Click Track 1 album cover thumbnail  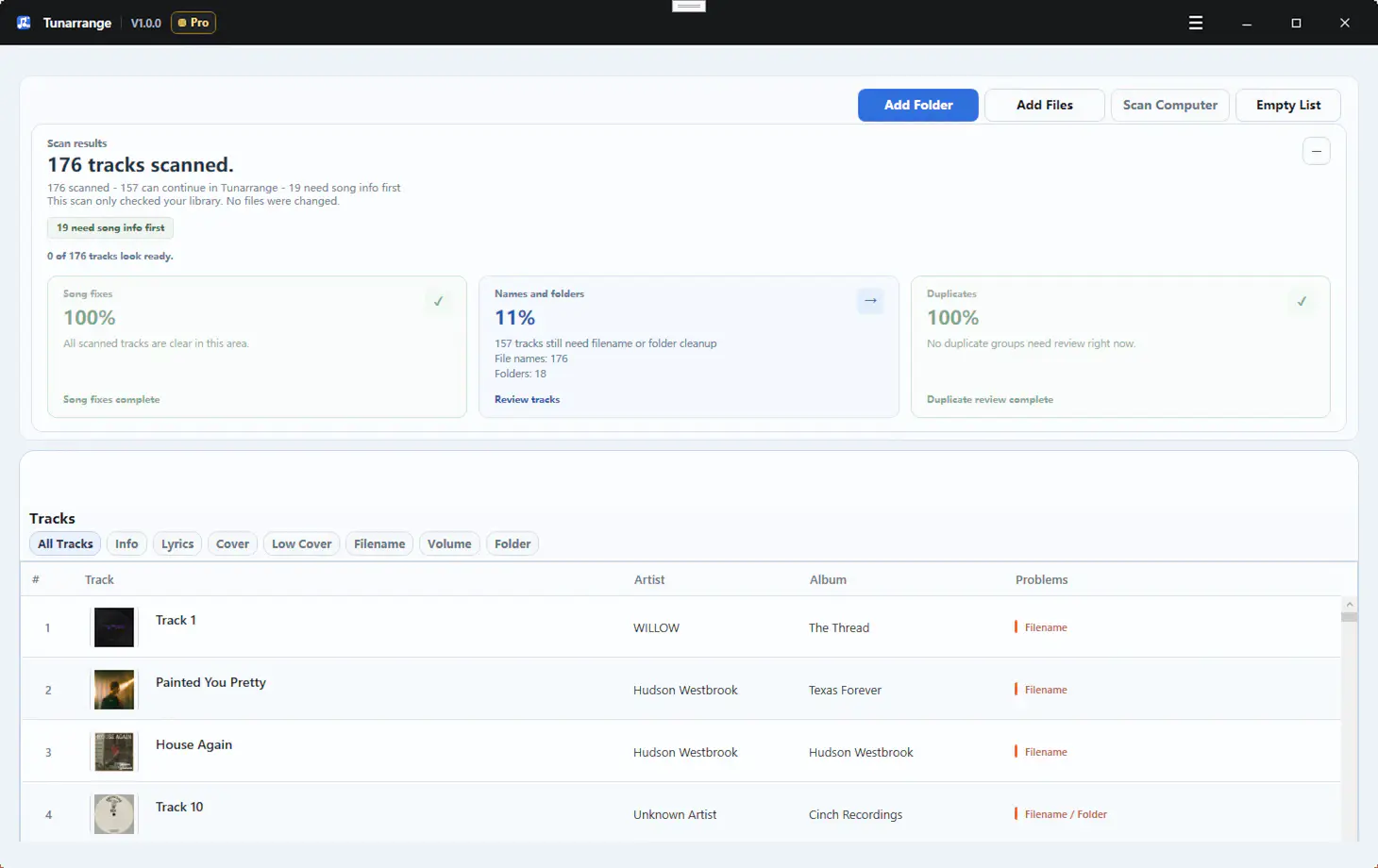114,627
